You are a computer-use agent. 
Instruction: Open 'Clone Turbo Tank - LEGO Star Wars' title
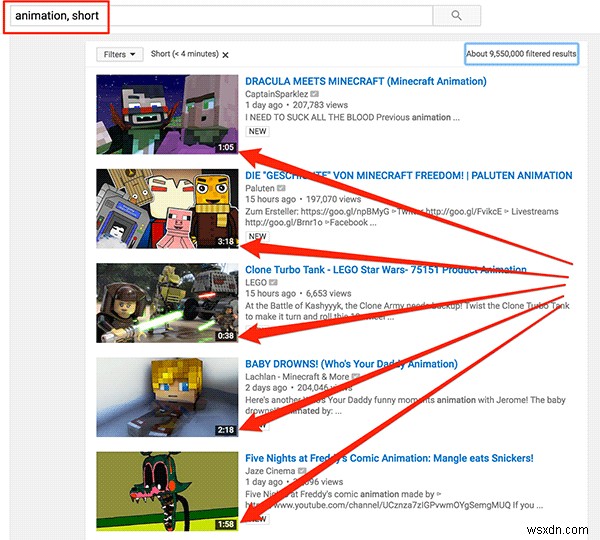[x=386, y=269]
